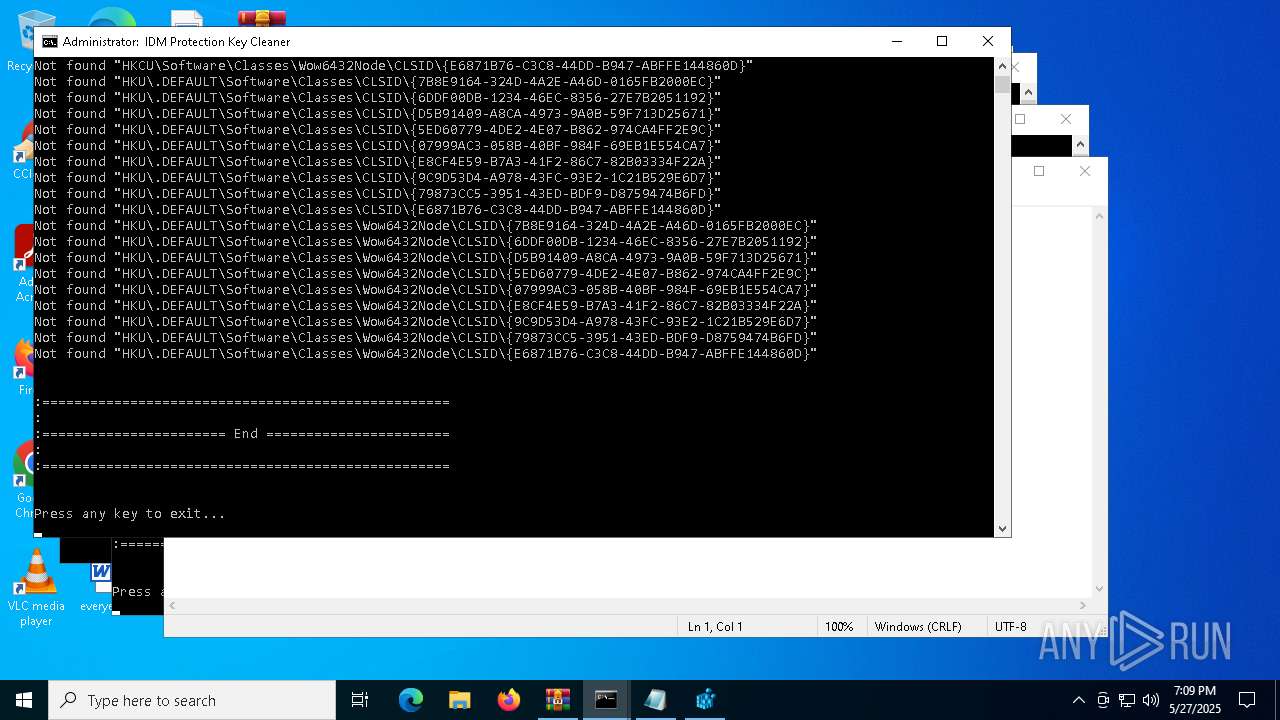Click 'Windows (CRLF)' in Notepad status bar

tap(918, 627)
